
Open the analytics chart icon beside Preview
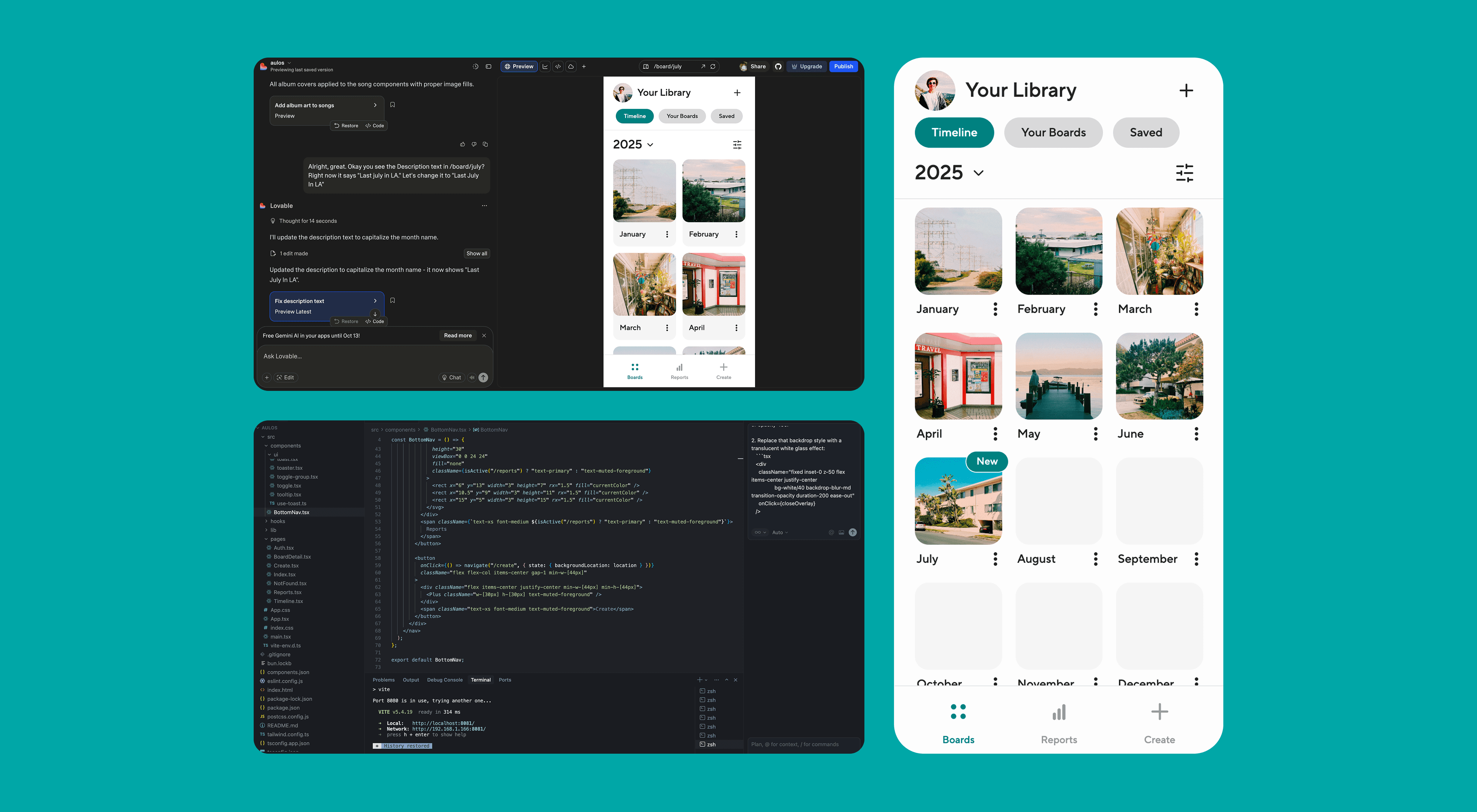[x=545, y=66]
